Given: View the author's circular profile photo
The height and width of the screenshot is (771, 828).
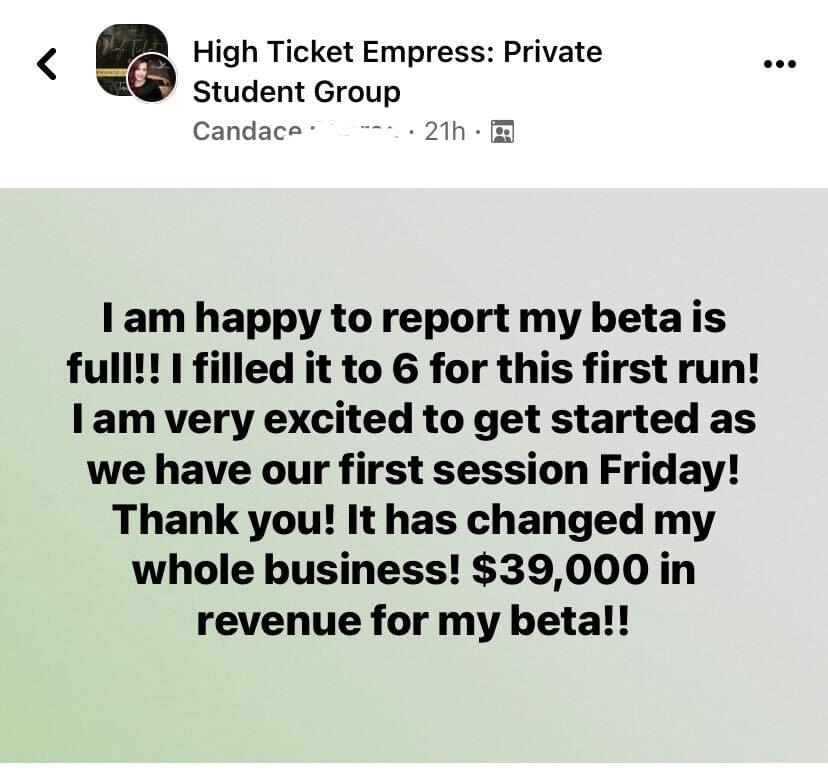Looking at the screenshot, I should click(152, 79).
